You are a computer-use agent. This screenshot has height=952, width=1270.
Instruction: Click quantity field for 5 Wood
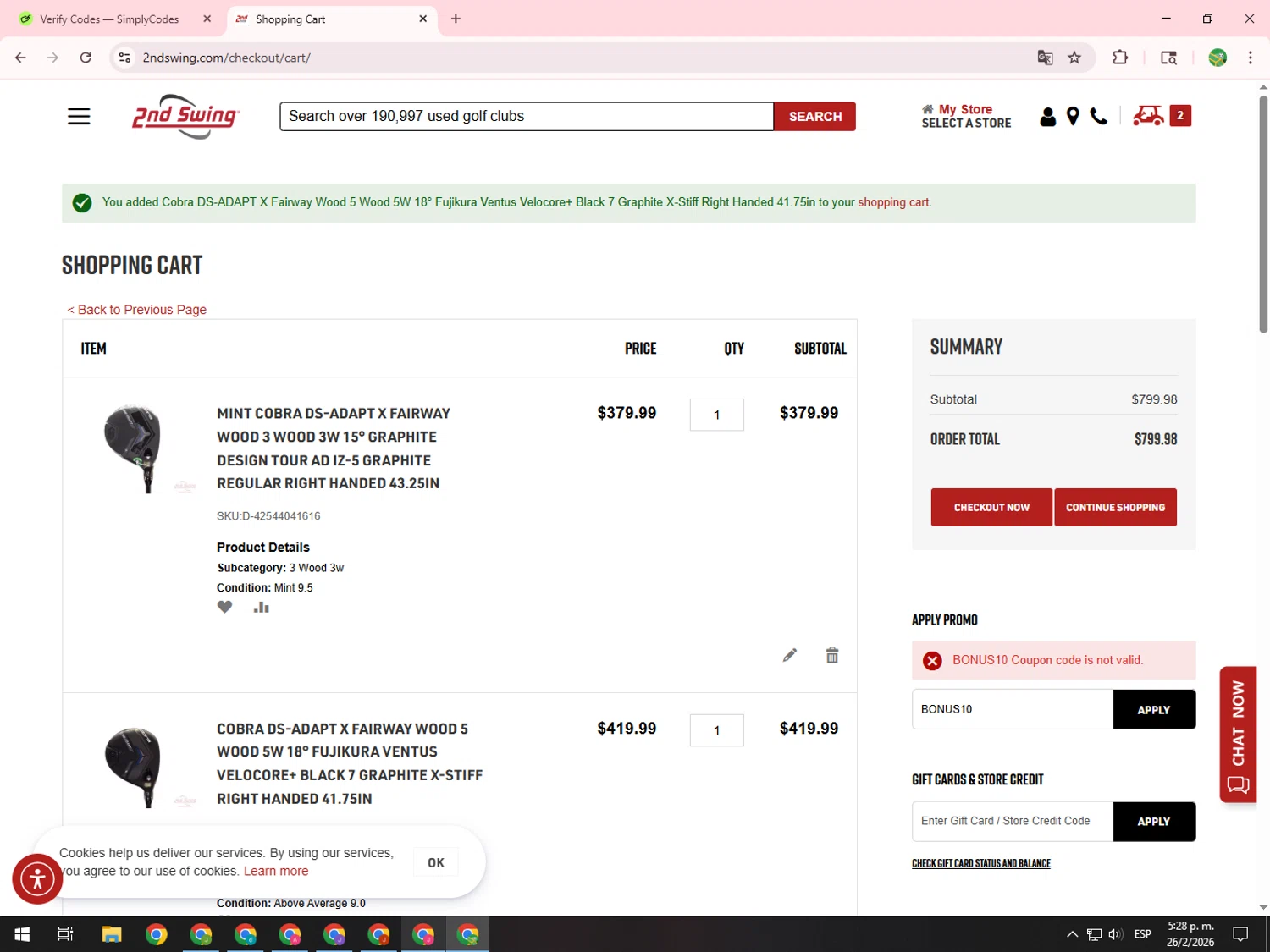point(717,730)
